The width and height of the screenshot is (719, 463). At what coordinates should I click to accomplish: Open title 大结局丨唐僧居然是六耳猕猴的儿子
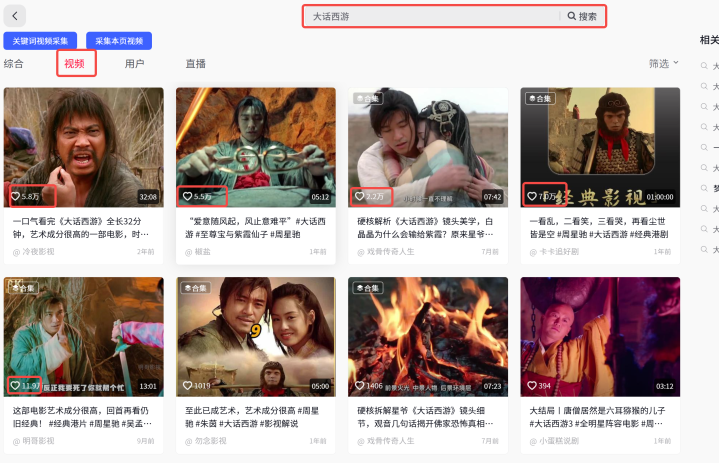point(597,417)
